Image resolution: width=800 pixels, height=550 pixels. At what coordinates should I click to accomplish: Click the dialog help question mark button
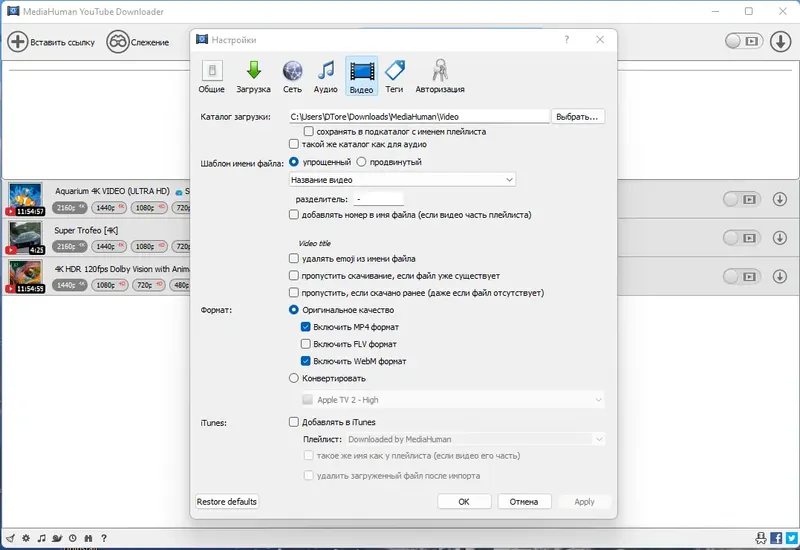click(566, 40)
